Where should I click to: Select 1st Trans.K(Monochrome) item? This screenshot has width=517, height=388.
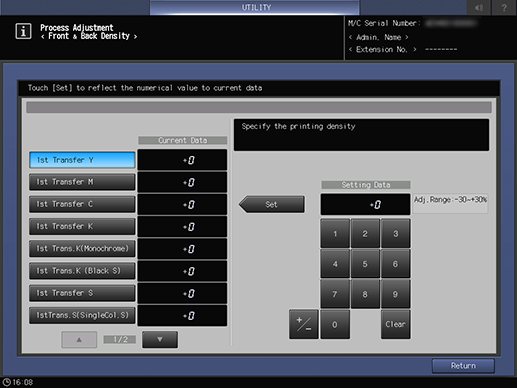82,249
